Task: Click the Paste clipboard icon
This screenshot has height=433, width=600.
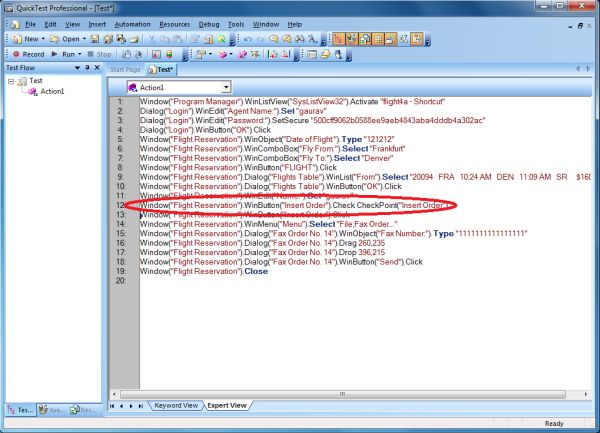Action: tap(178, 39)
